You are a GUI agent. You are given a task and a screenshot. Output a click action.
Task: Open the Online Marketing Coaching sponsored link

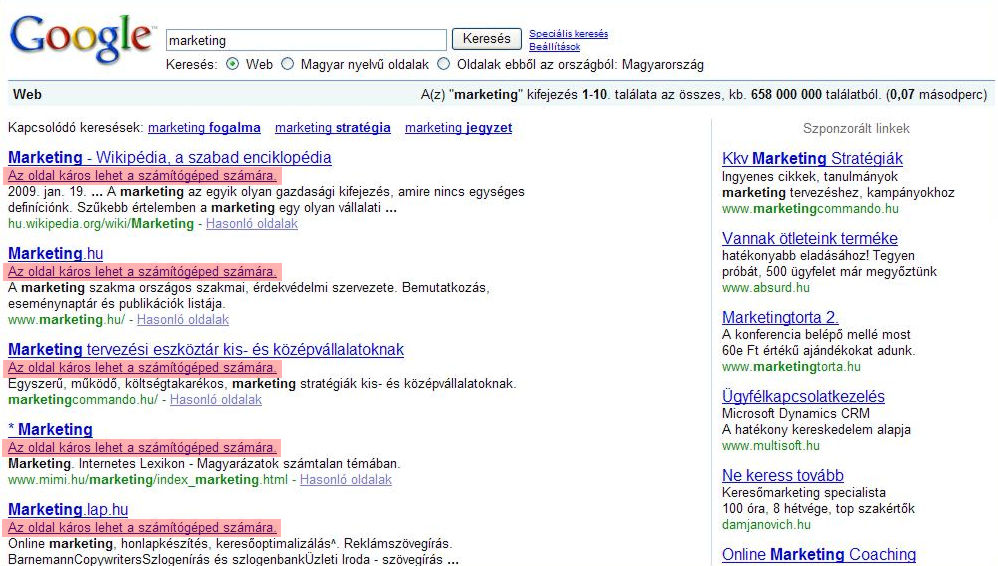pos(819,555)
